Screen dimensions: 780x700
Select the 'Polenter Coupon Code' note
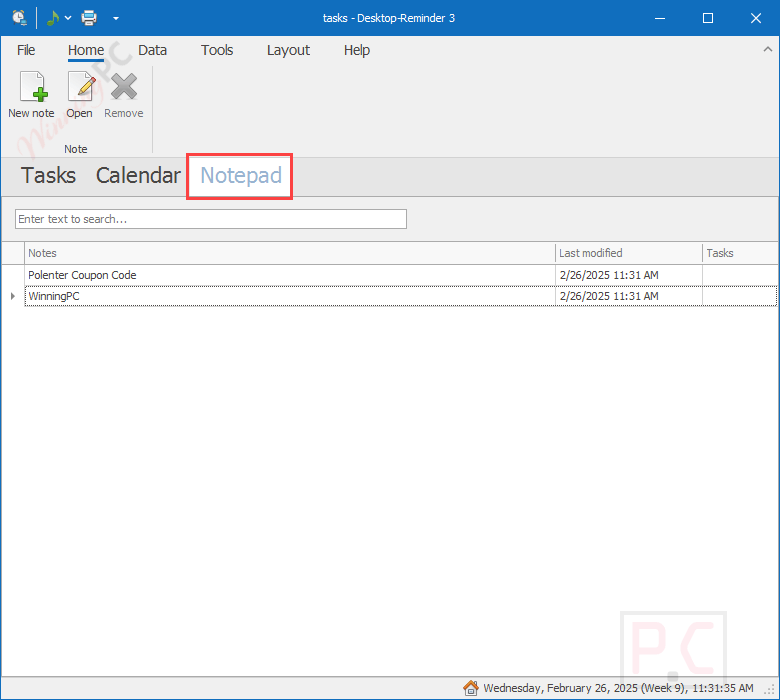[x=290, y=275]
